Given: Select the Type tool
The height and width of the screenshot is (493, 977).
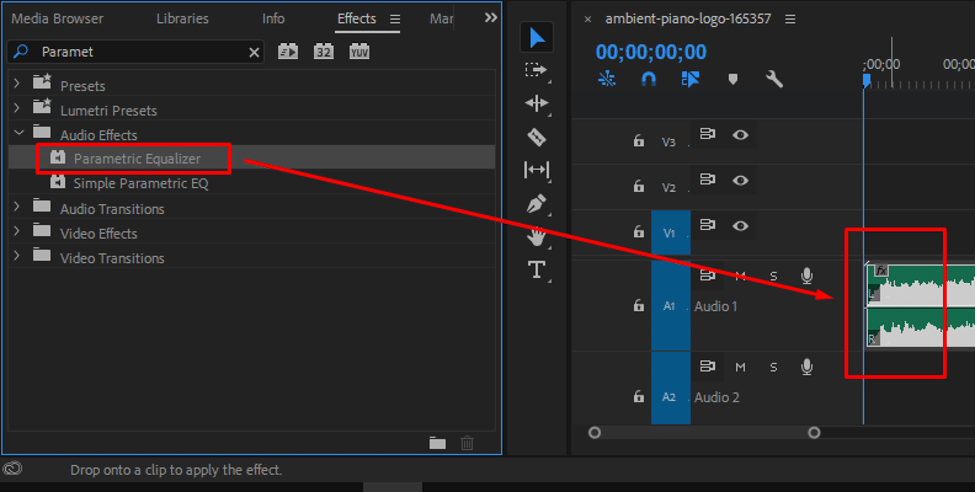Looking at the screenshot, I should (x=536, y=270).
